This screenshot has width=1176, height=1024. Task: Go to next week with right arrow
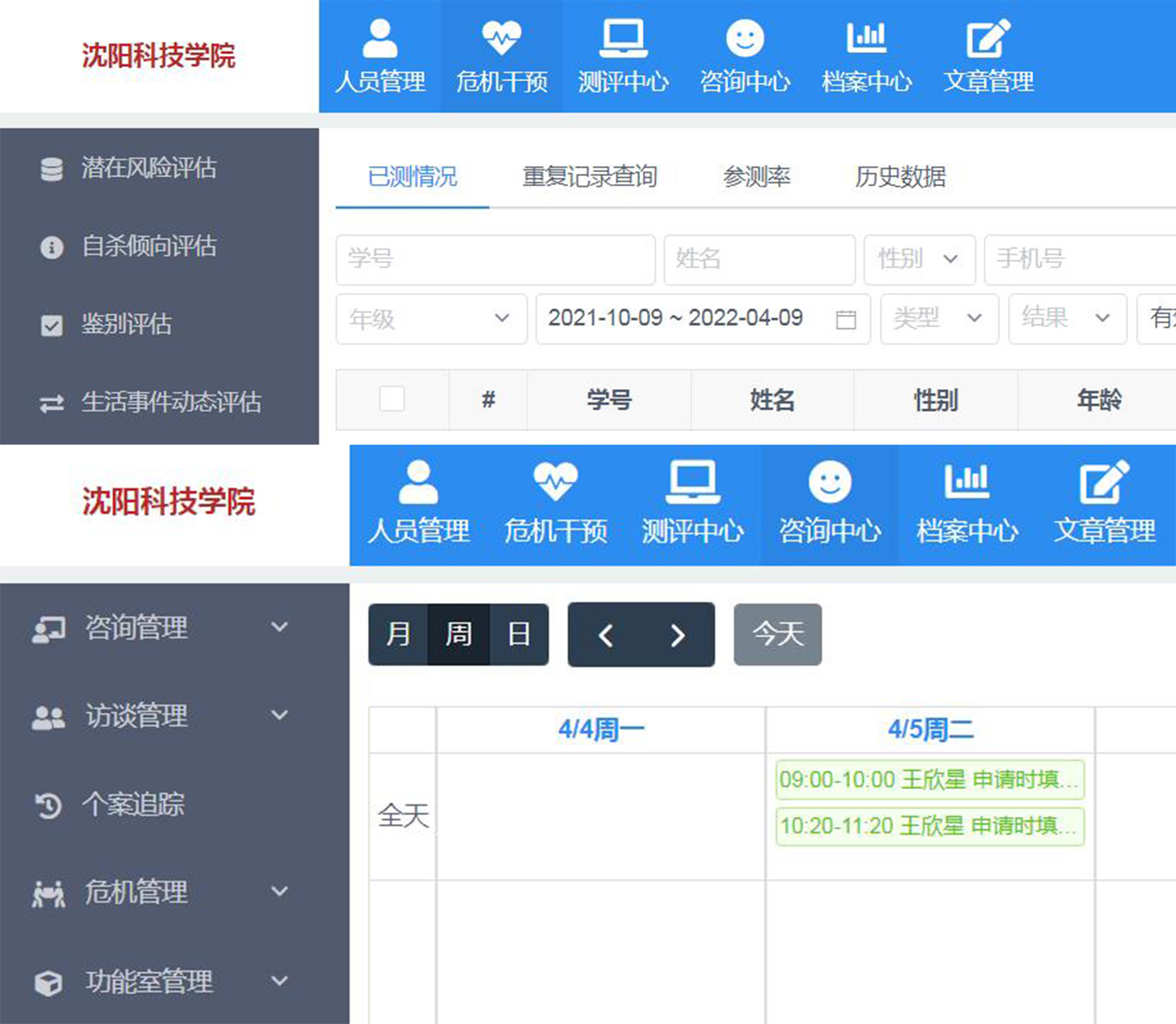(x=677, y=634)
